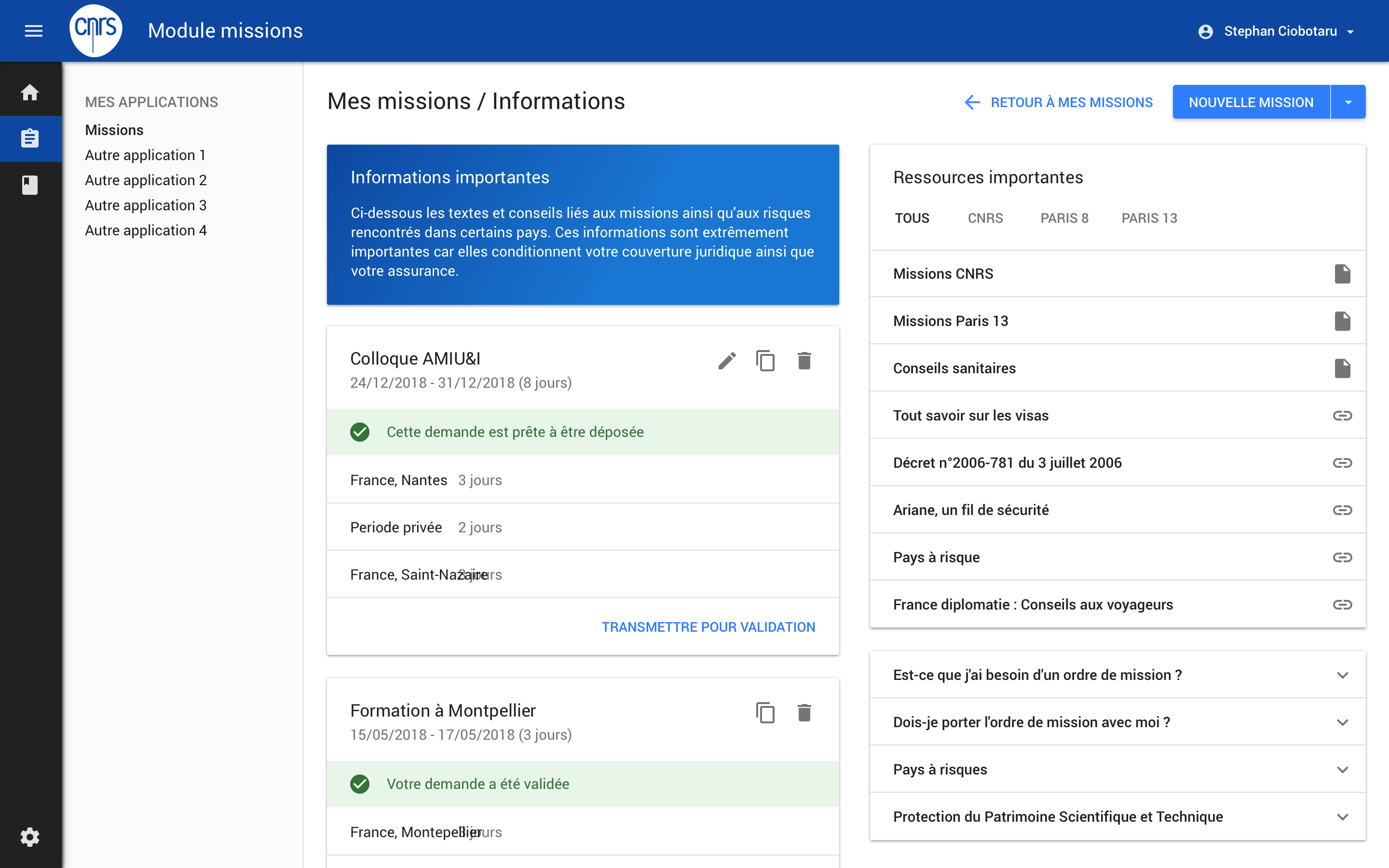Duplicate the Colloque AMIU&I mission

click(x=766, y=361)
